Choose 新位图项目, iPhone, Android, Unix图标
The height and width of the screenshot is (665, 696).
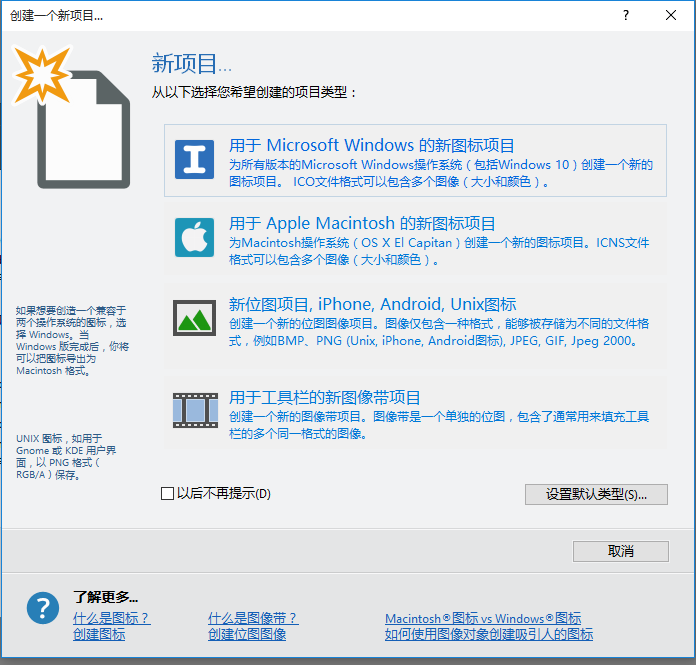coord(415,326)
